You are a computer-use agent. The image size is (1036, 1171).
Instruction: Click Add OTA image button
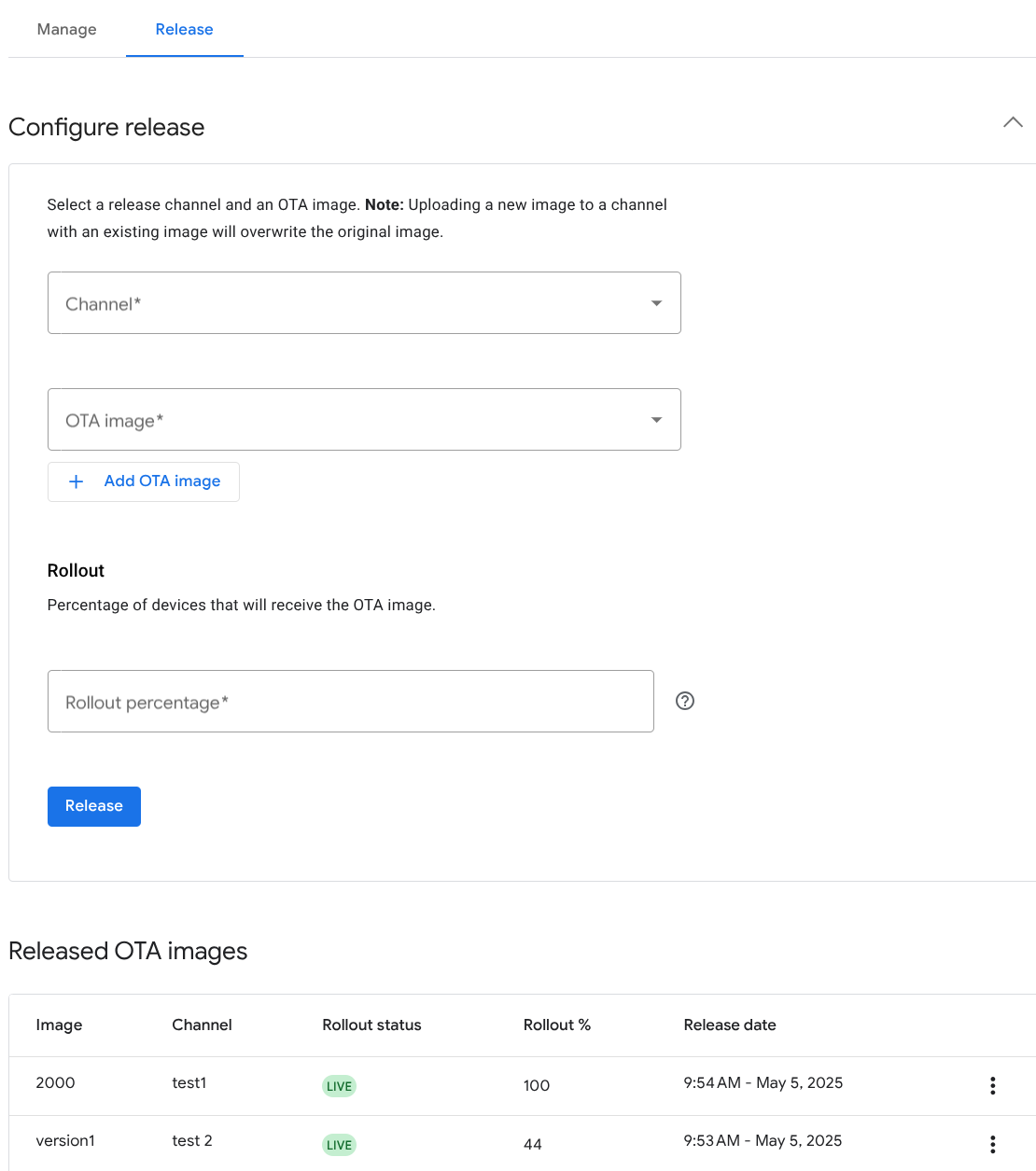144,481
